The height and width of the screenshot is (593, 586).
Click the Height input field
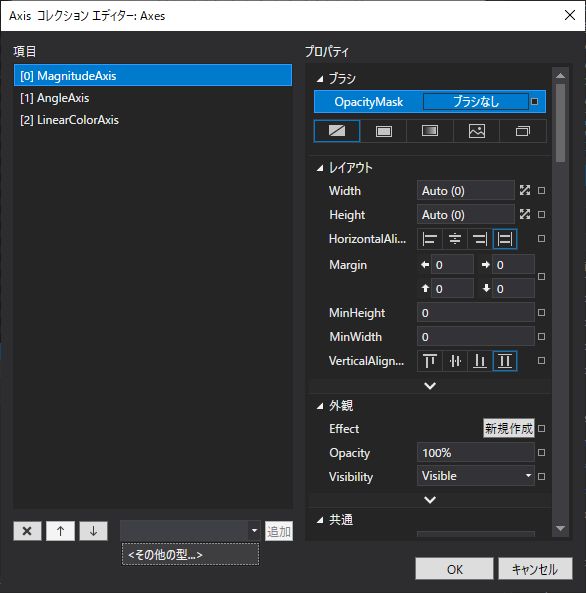coord(466,214)
